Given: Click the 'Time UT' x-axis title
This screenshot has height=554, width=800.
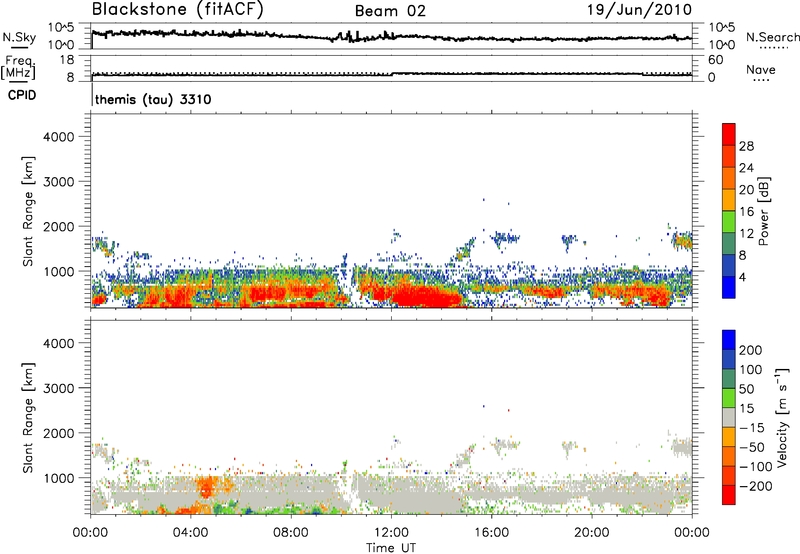Looking at the screenshot, I should point(391,547).
